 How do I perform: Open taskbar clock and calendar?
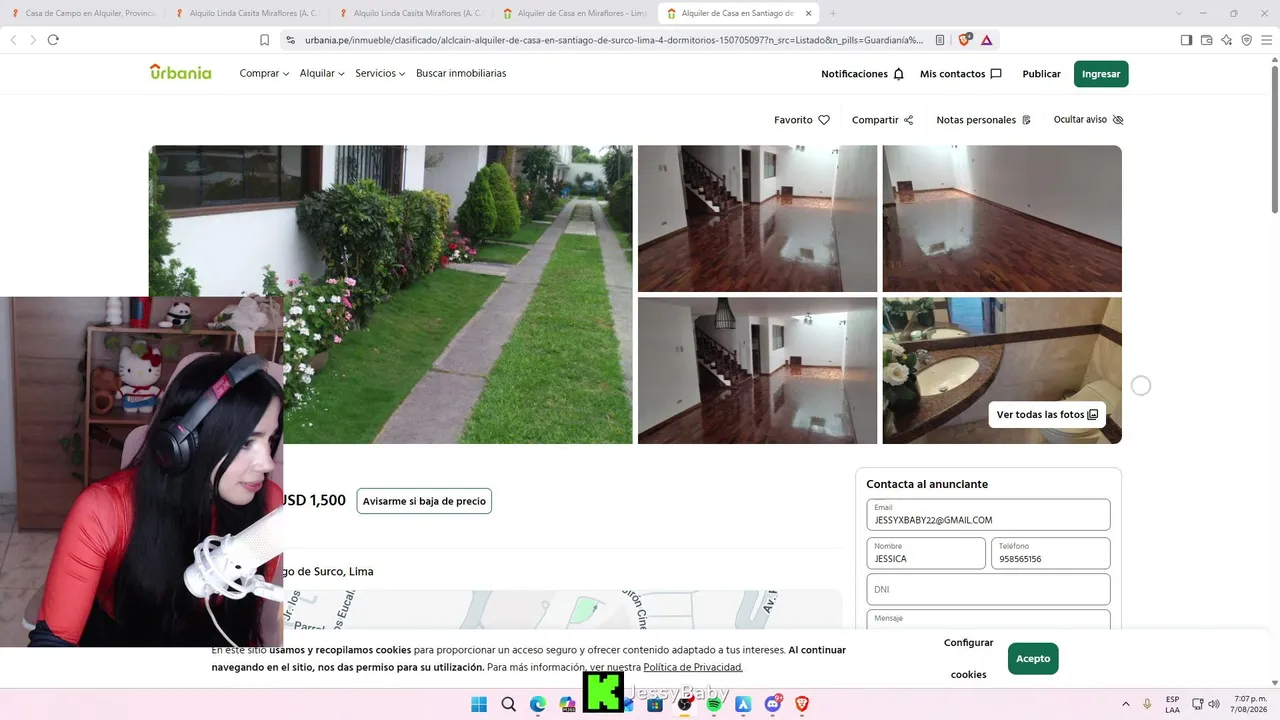1250,704
